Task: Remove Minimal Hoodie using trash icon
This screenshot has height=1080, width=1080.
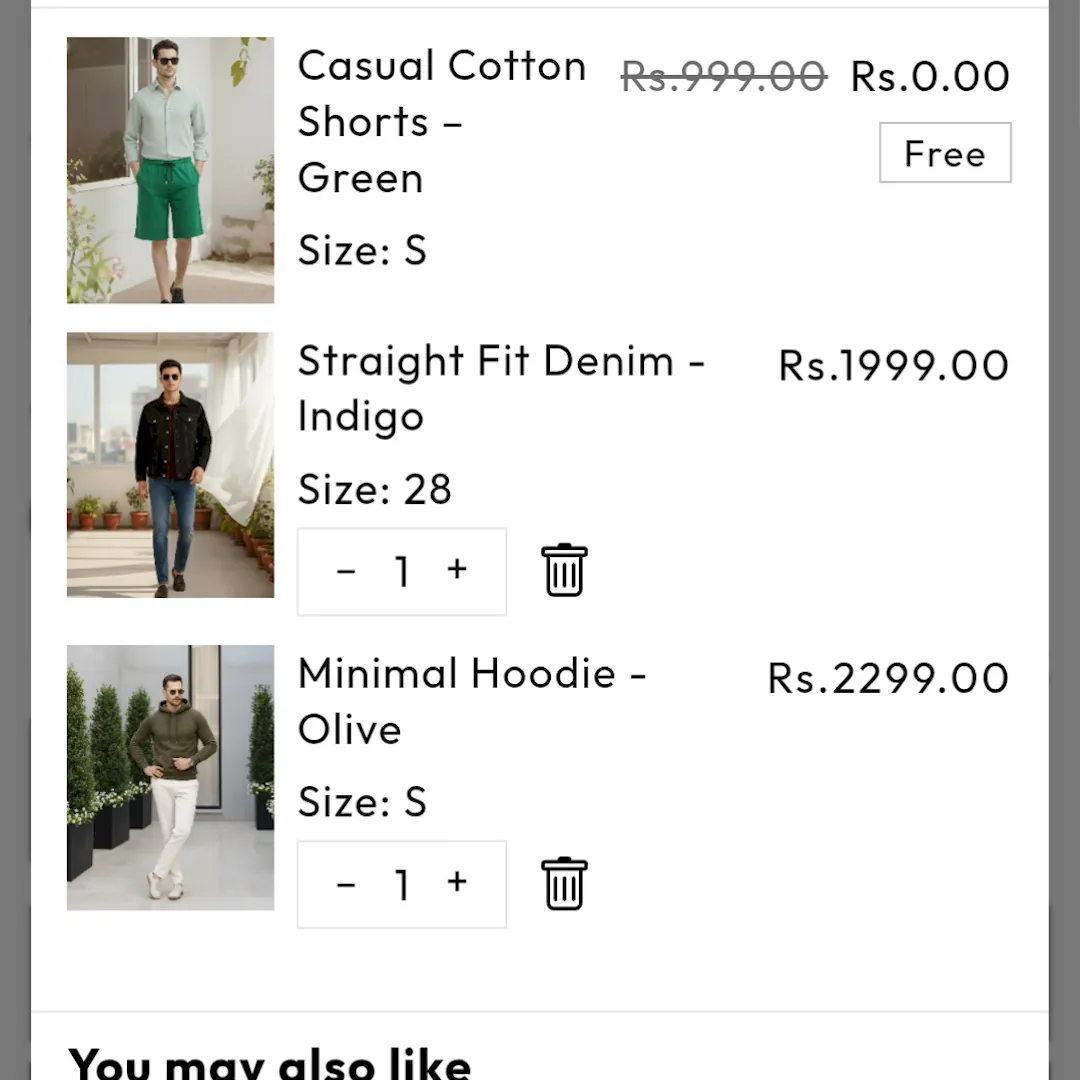Action: point(564,884)
